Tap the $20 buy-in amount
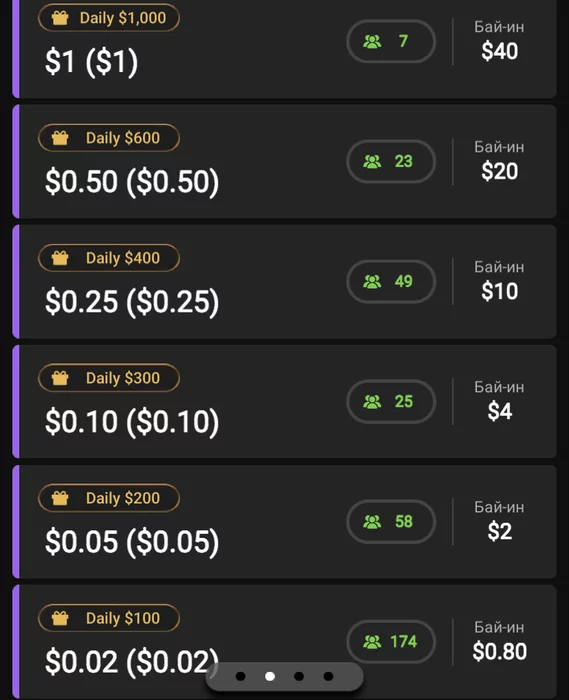This screenshot has width=569, height=700. point(500,171)
